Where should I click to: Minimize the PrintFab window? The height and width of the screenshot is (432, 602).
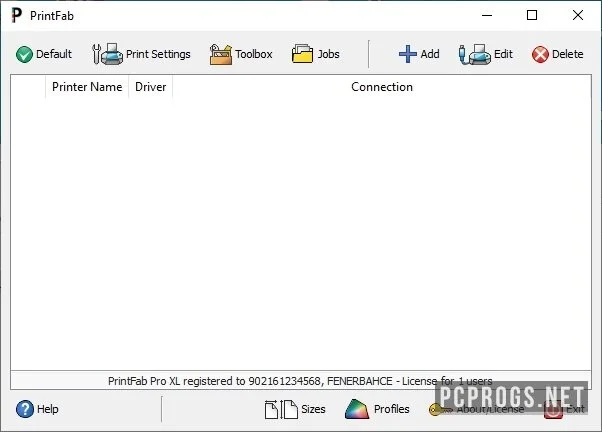[487, 15]
